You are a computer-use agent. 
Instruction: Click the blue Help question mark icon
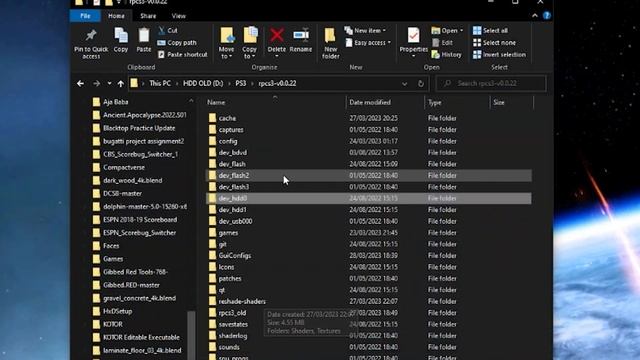click(x=547, y=16)
